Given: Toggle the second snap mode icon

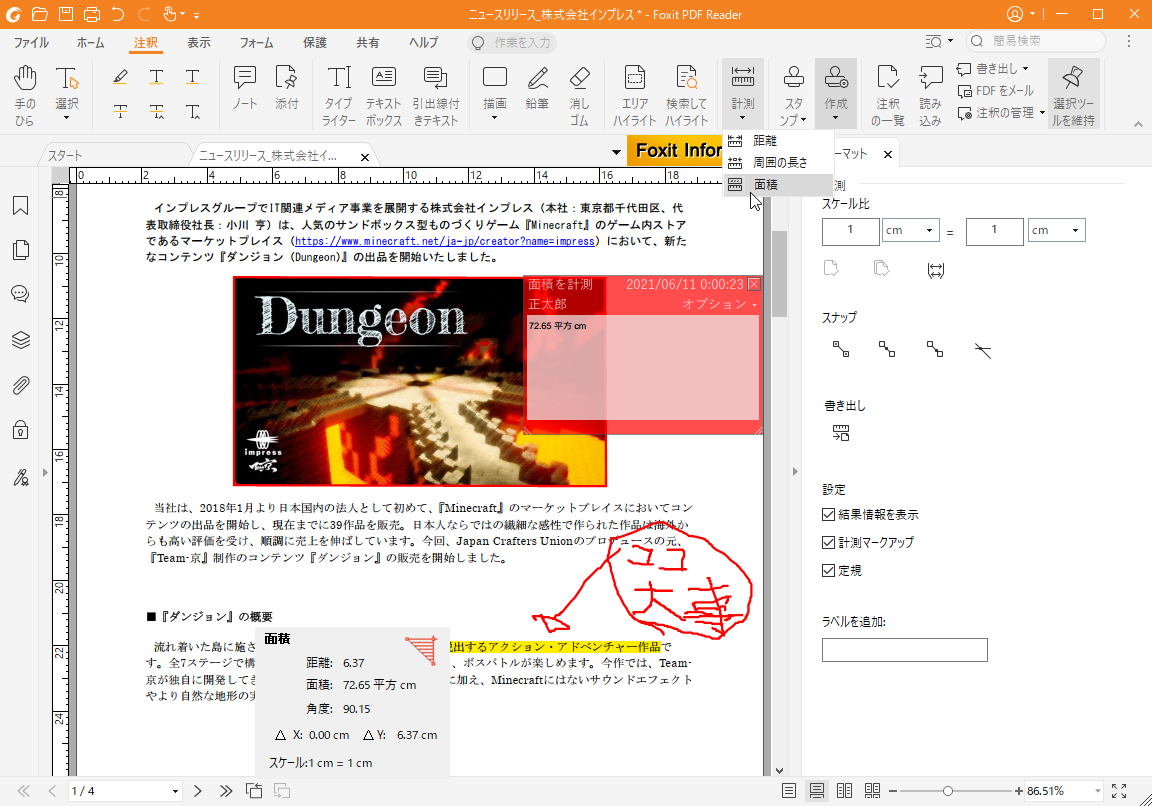Looking at the screenshot, I should click(x=887, y=349).
